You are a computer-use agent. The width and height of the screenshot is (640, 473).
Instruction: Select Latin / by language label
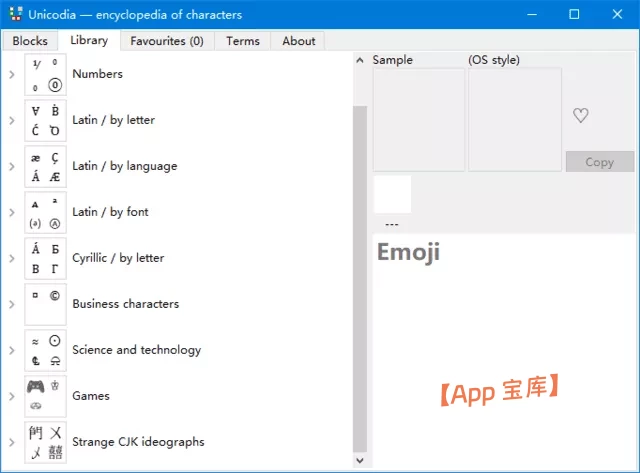(124, 166)
